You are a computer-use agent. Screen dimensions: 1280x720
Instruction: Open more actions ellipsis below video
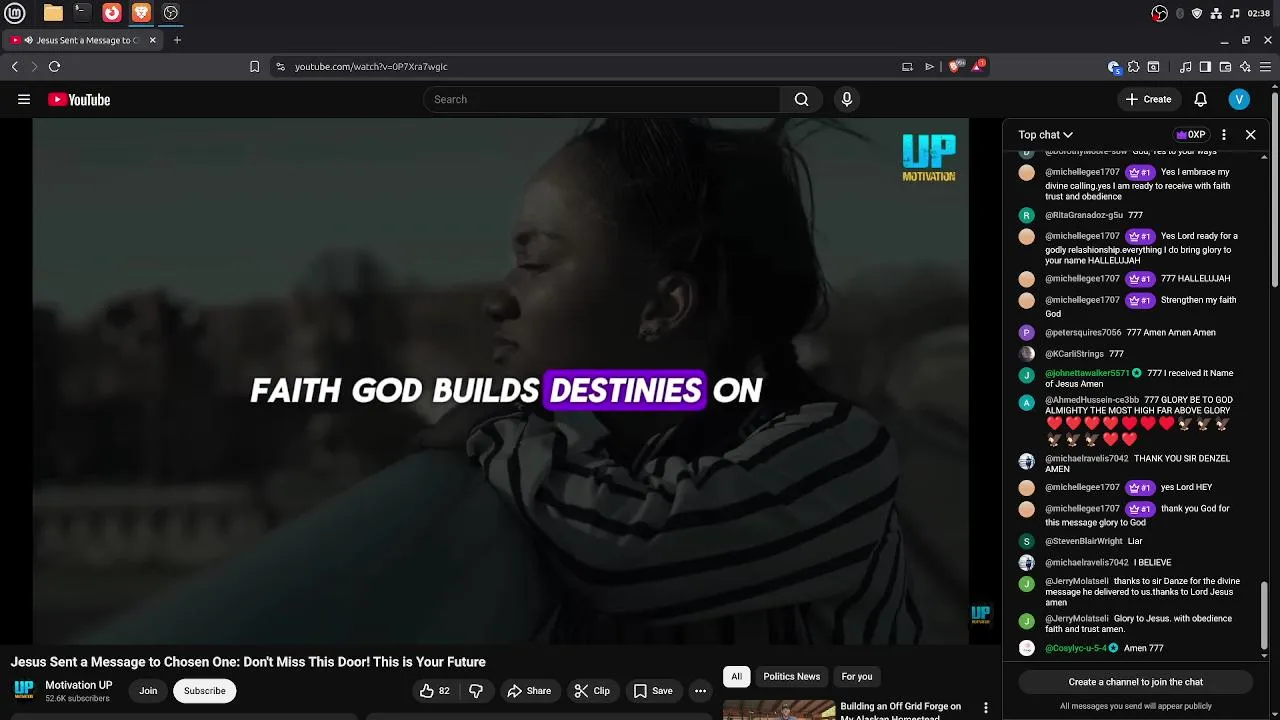click(x=700, y=691)
